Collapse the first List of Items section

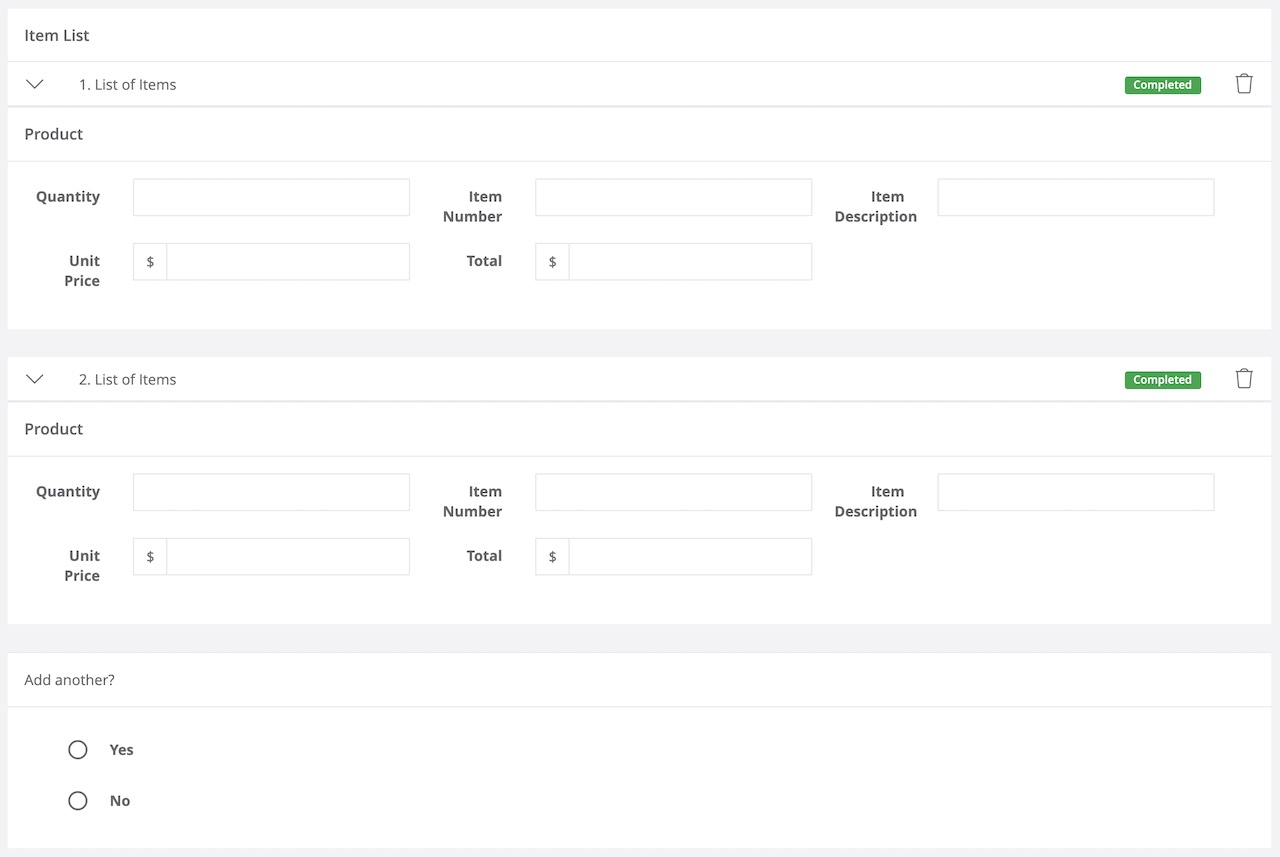(x=35, y=84)
